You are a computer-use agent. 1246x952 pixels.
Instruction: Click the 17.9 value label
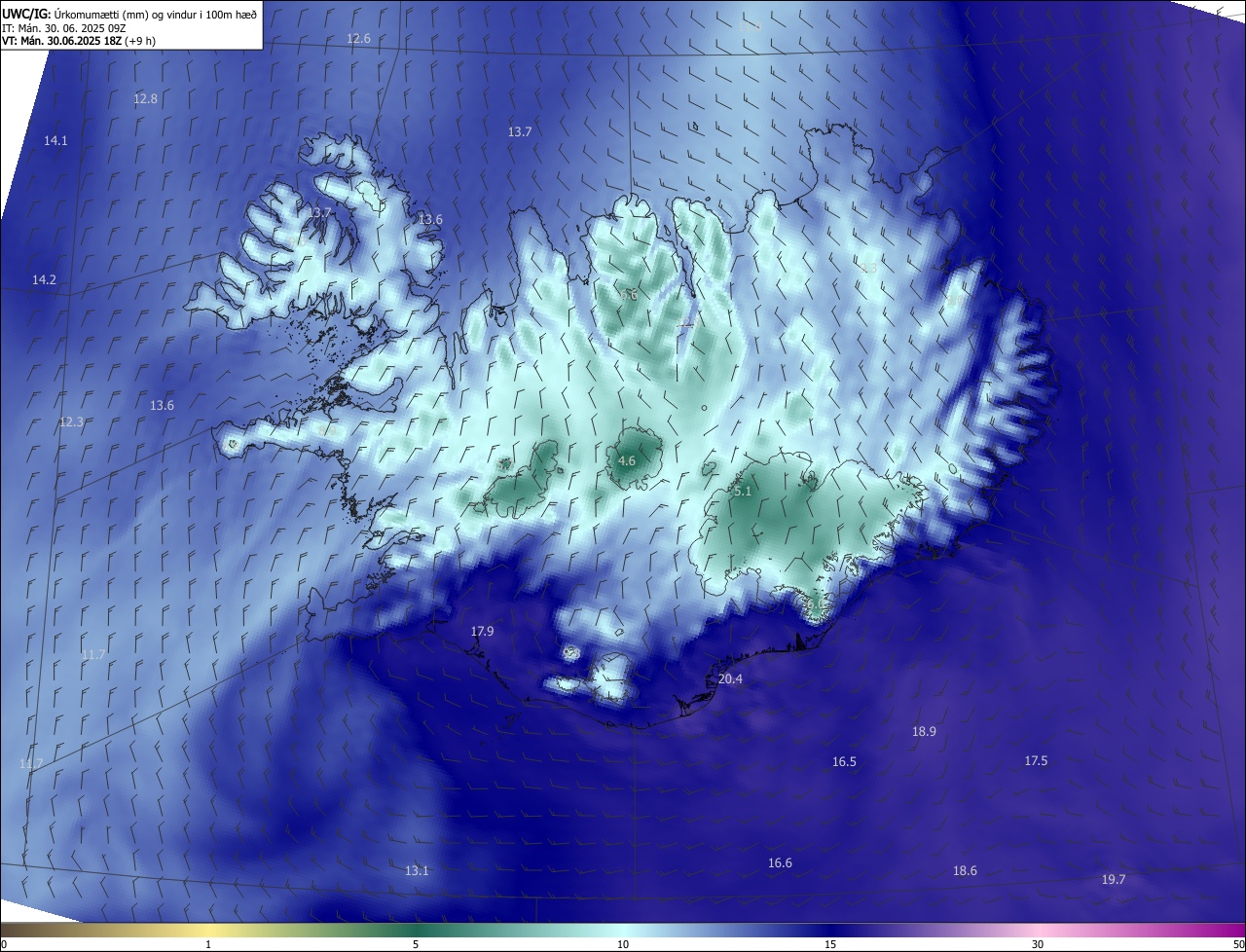tap(482, 632)
